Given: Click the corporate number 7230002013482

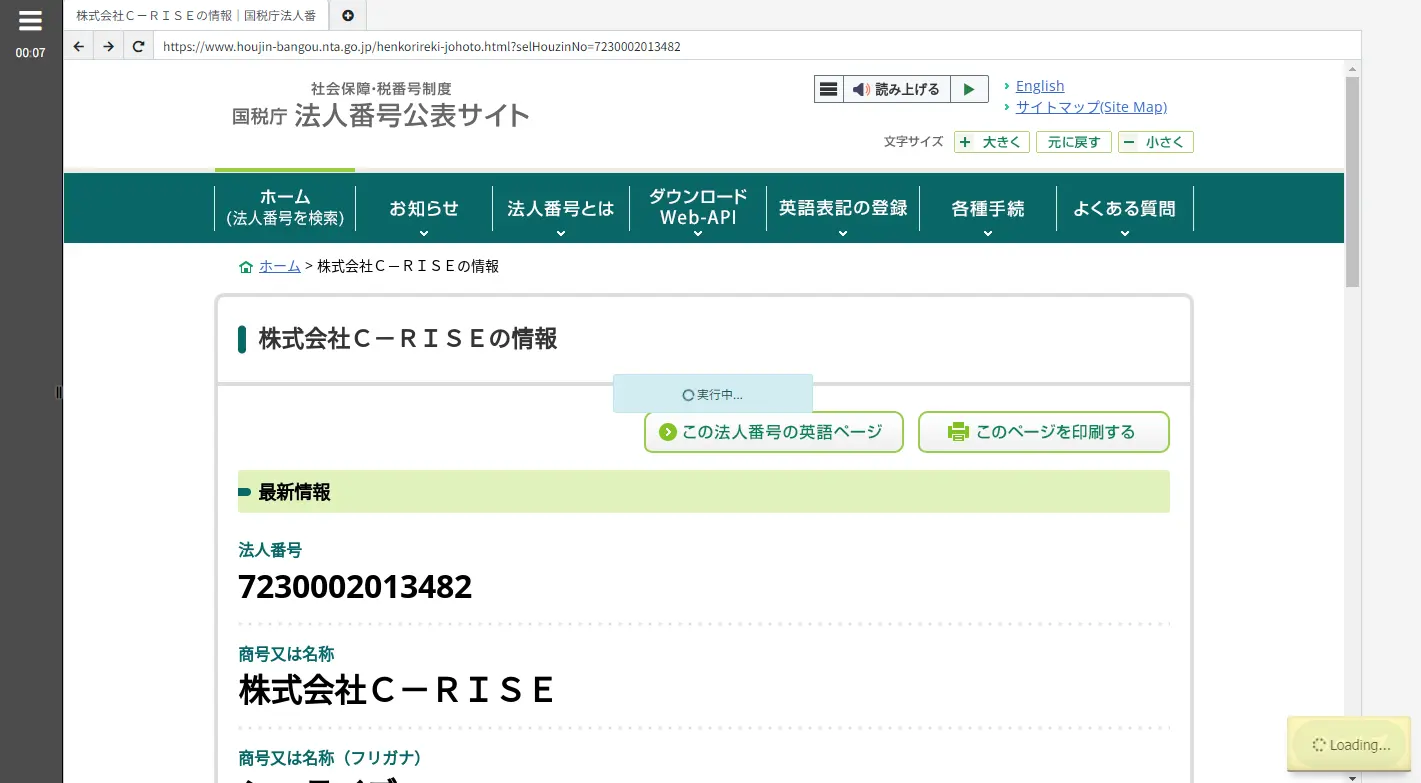Looking at the screenshot, I should click(x=355, y=587).
